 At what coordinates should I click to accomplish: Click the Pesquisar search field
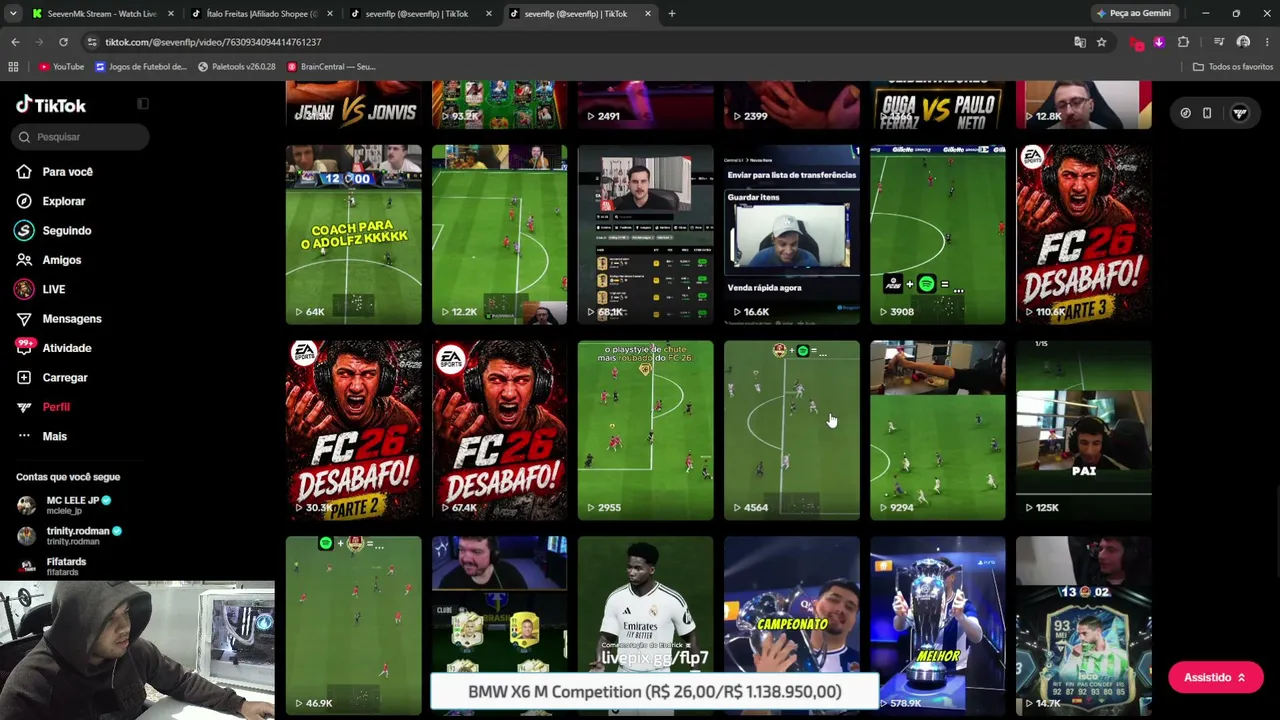[82, 137]
